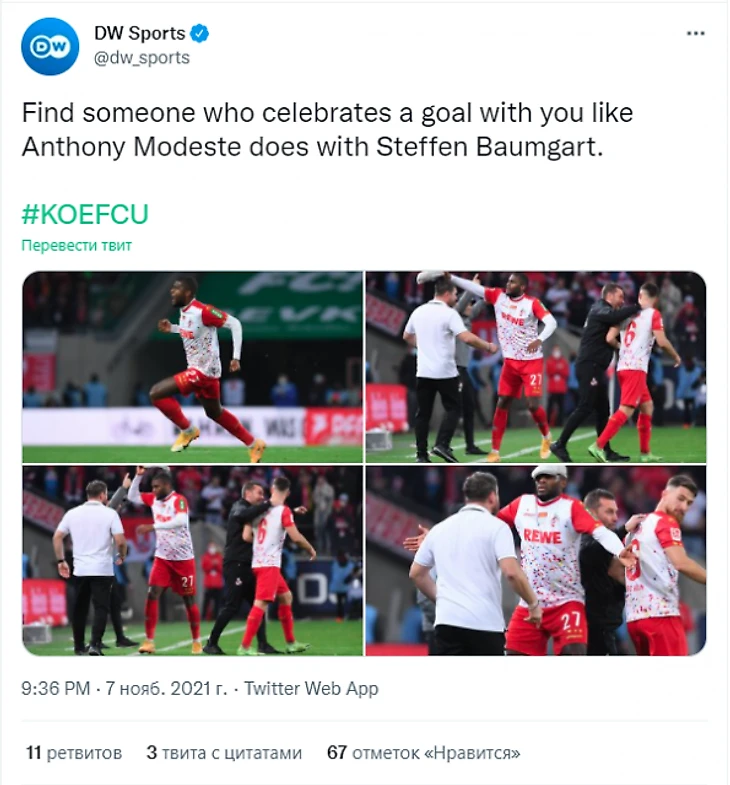Open the three-dot more options menu

[696, 33]
